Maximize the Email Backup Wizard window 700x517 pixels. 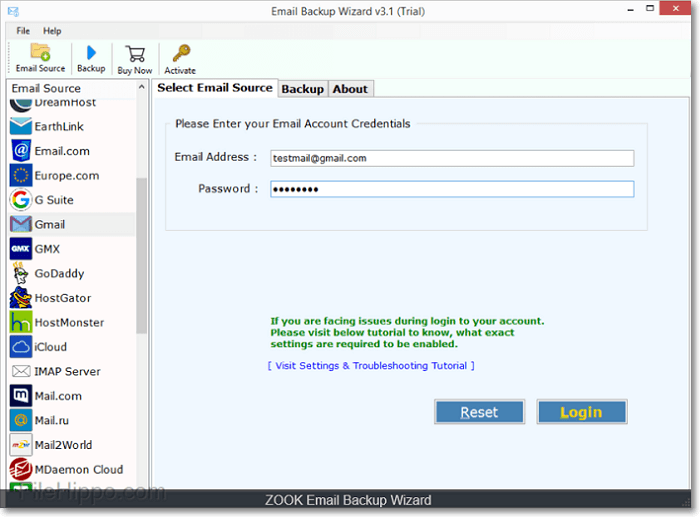point(650,8)
